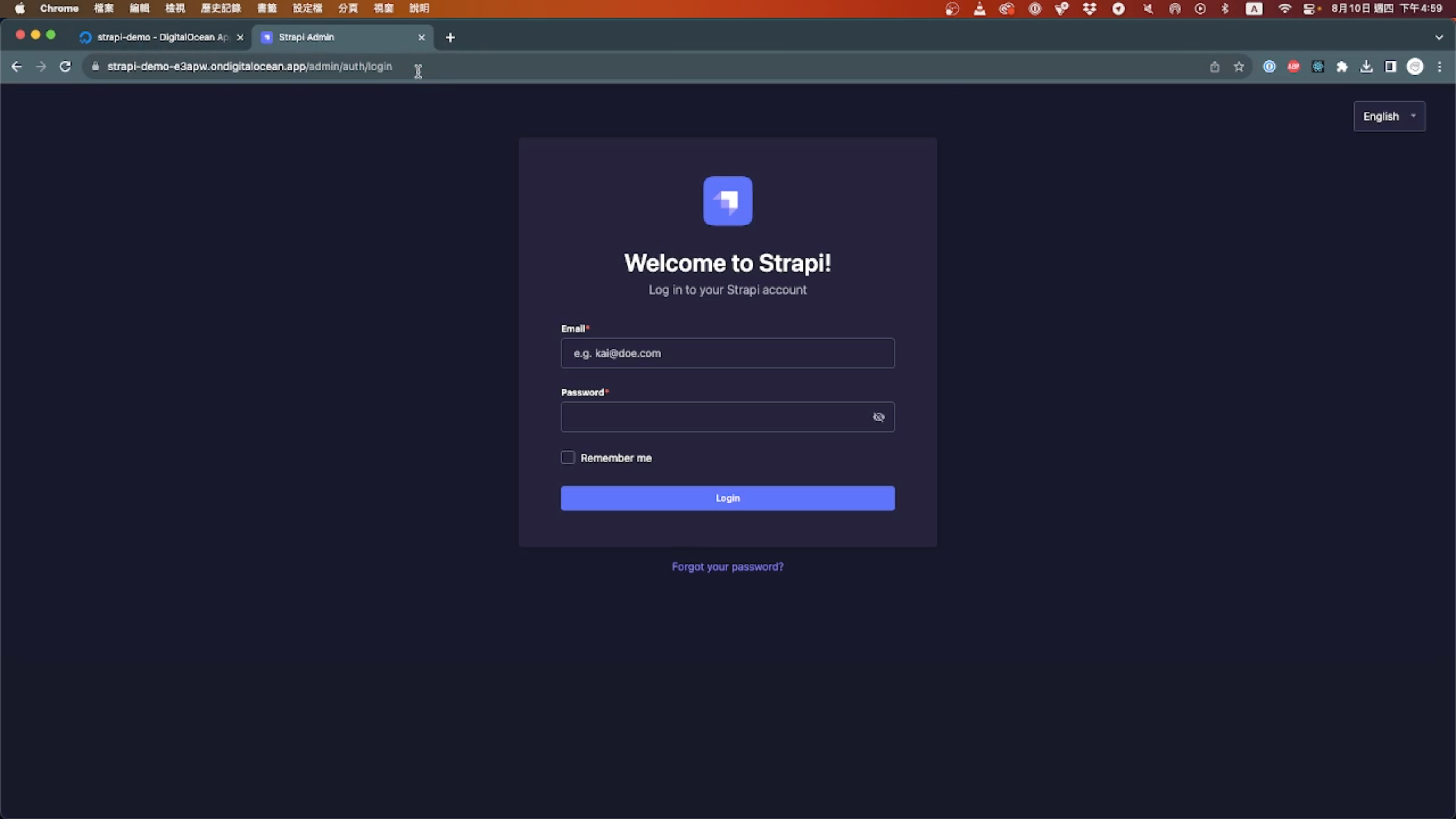Open the React DevTools extension icon

coord(1318,67)
